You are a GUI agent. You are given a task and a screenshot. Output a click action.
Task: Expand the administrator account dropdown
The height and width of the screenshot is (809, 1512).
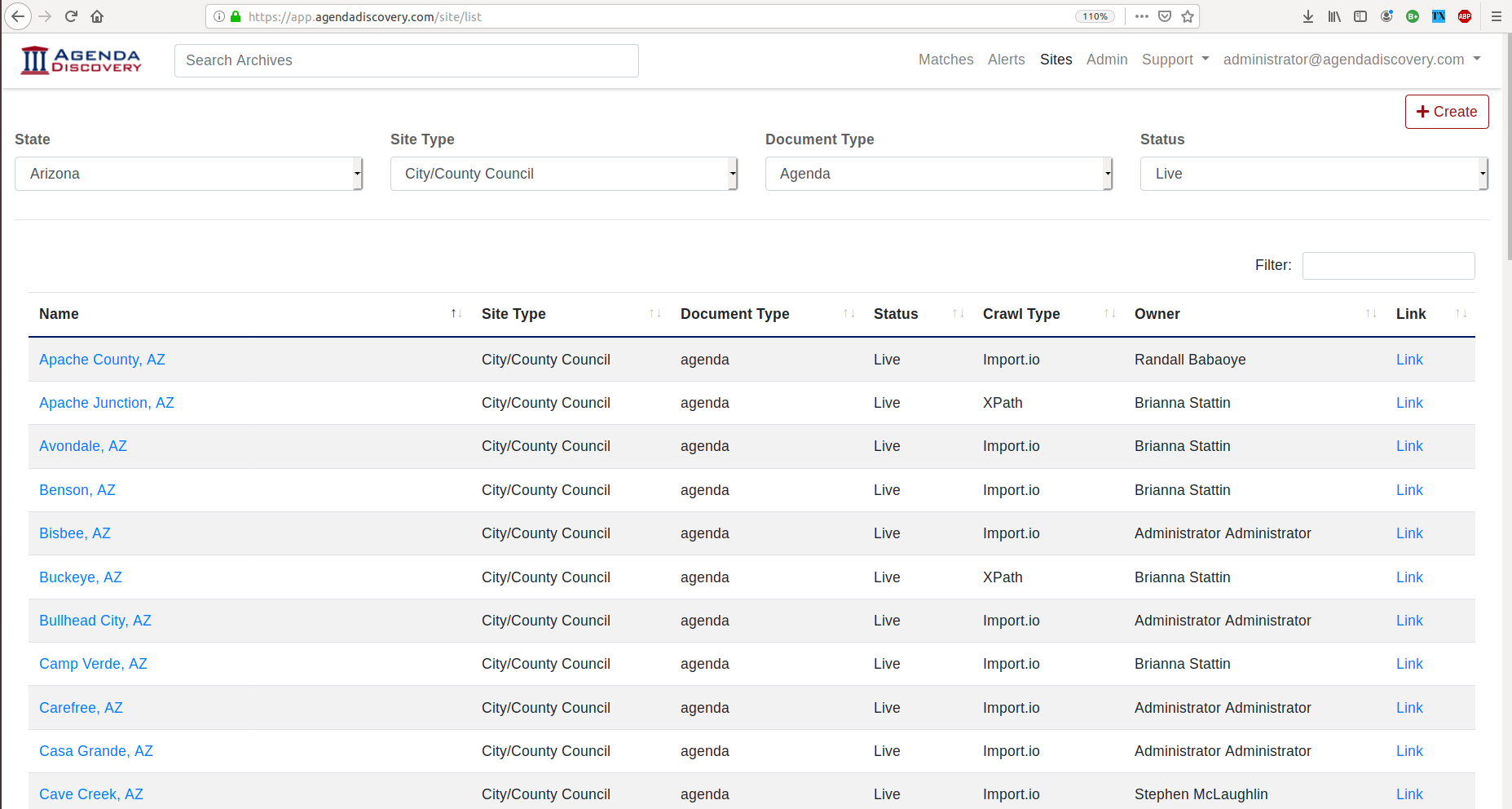[x=1351, y=60]
